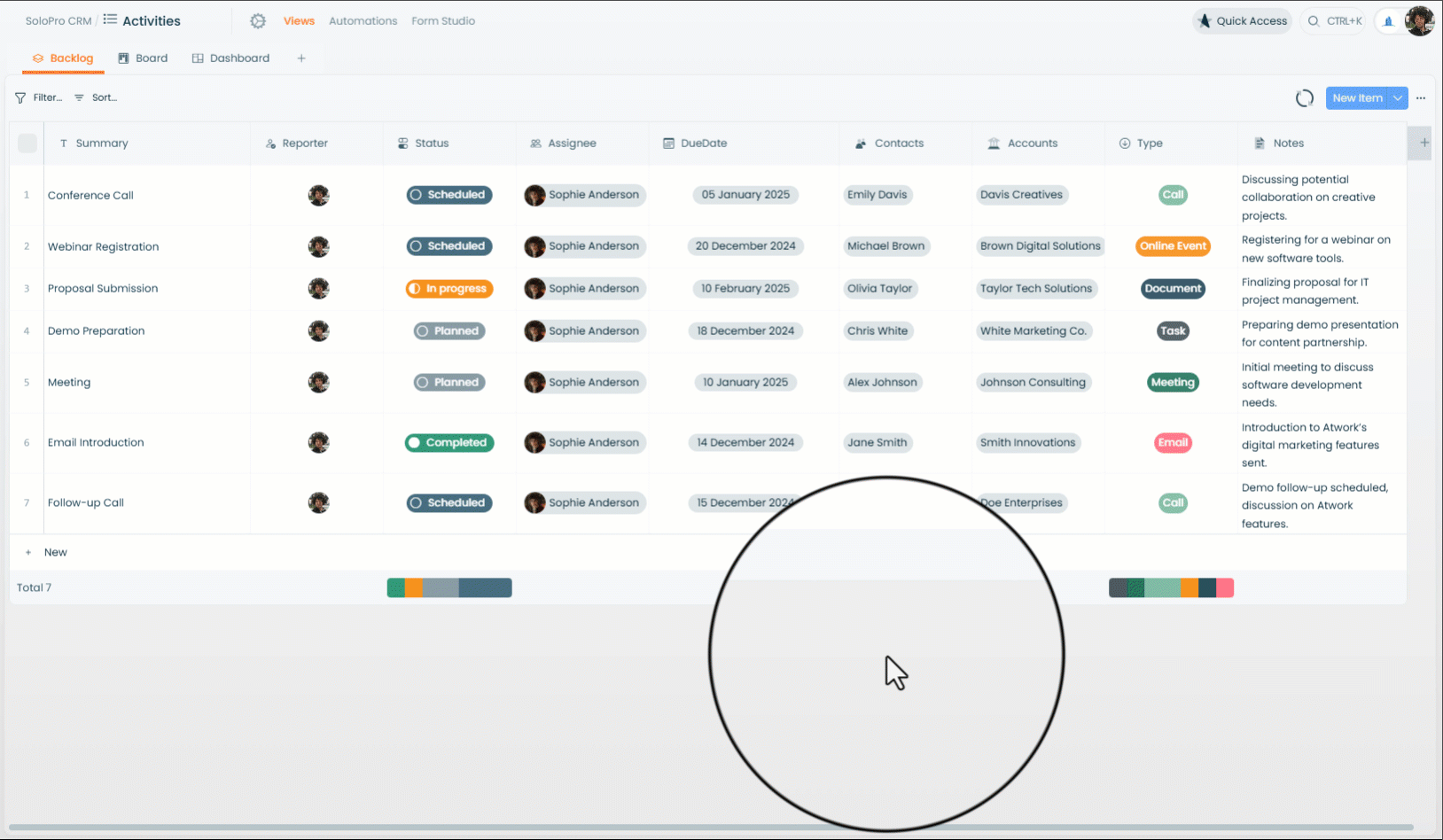Image resolution: width=1443 pixels, height=840 pixels.
Task: Click the horizontal scrollbar at bottom
Action: (x=711, y=828)
